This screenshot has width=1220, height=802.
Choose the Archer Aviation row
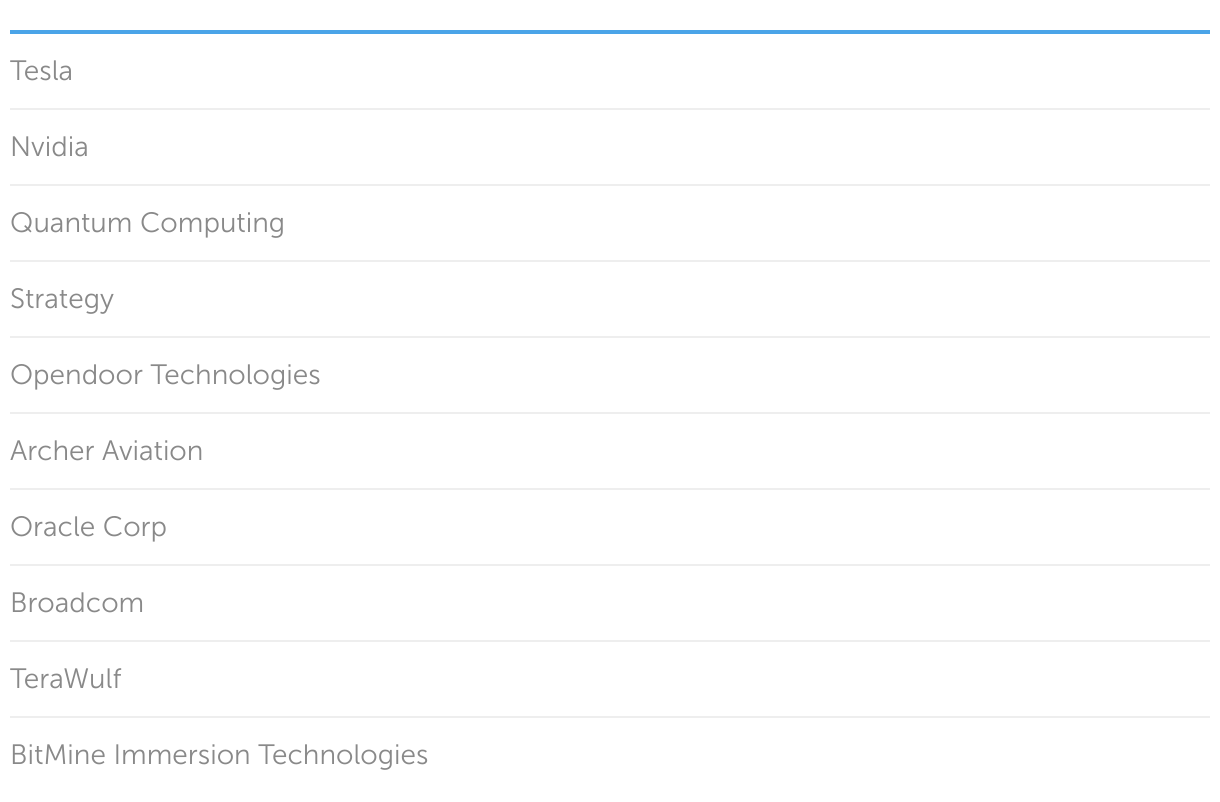(x=106, y=451)
